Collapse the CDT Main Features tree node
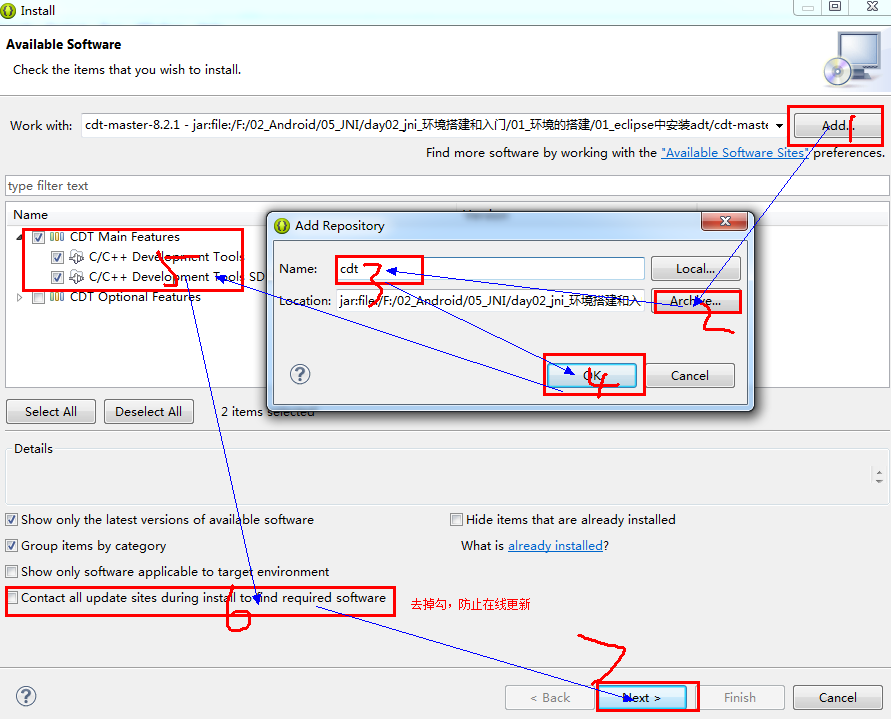891x719 pixels. [20, 237]
